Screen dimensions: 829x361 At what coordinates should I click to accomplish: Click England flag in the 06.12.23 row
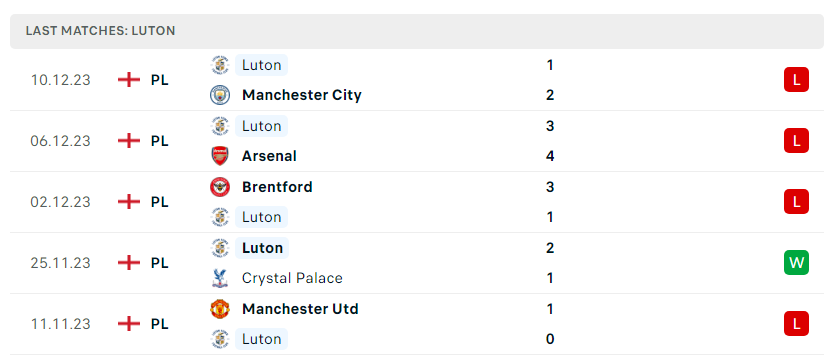(128, 141)
